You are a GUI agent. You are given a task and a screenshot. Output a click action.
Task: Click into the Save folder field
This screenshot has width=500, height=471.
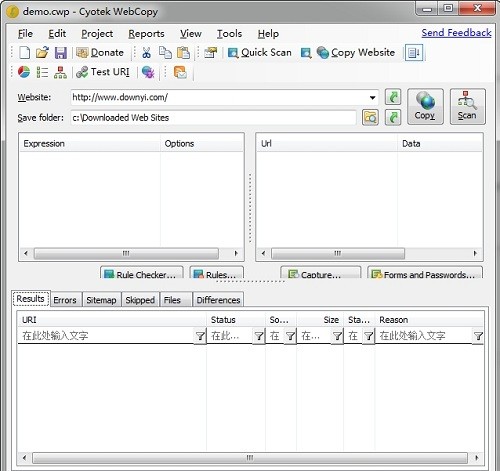click(x=213, y=118)
